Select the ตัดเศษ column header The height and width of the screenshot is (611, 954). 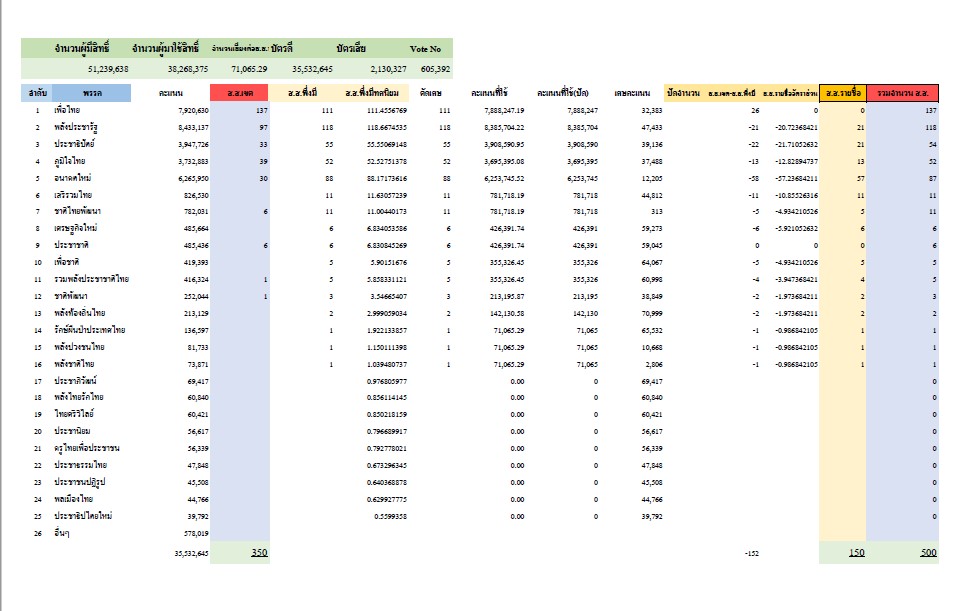pos(430,93)
